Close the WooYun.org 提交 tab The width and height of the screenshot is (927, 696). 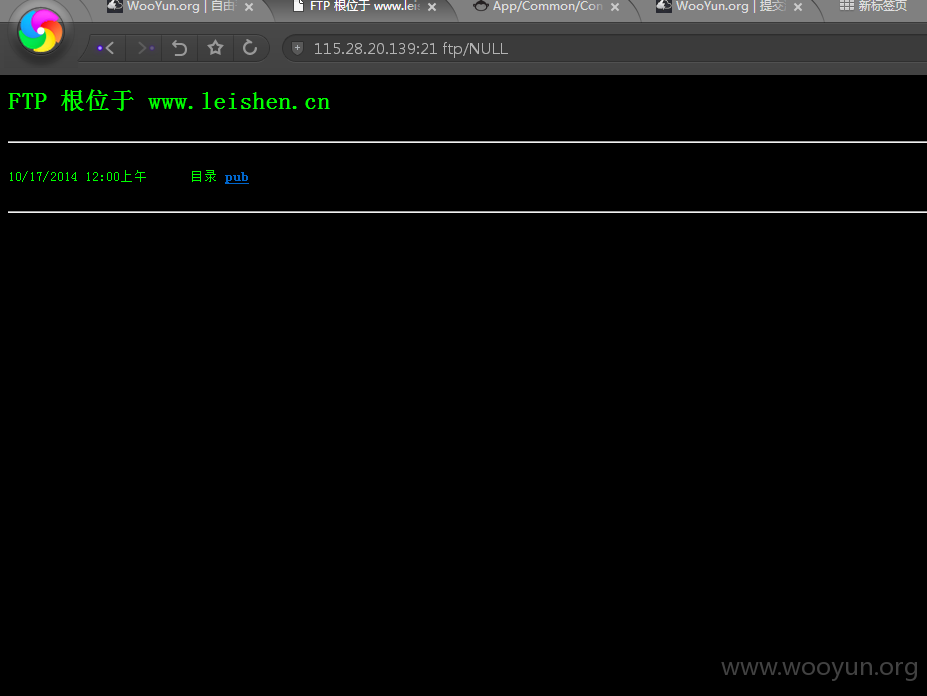pos(798,7)
